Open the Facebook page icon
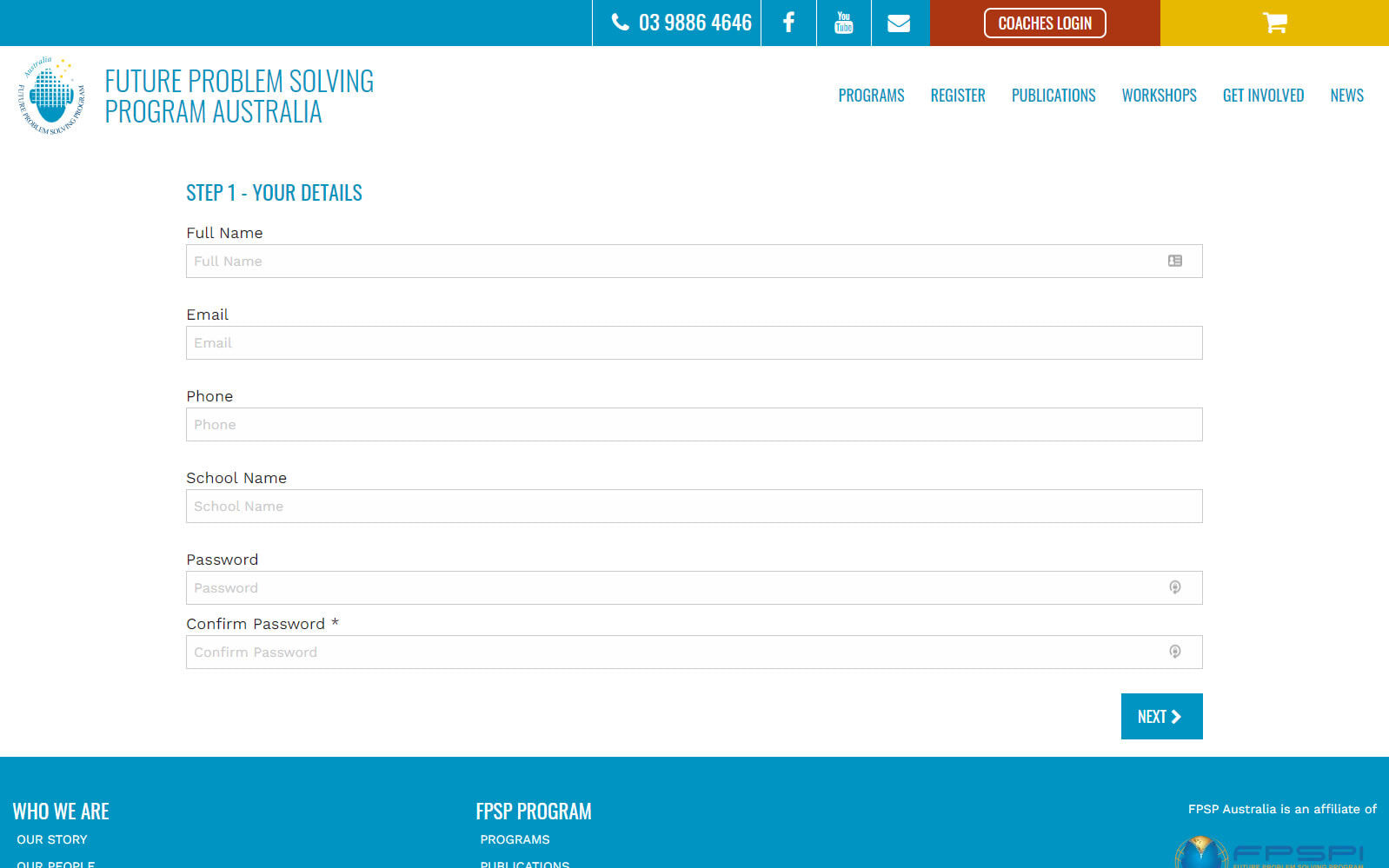Image resolution: width=1389 pixels, height=868 pixels. tap(788, 23)
